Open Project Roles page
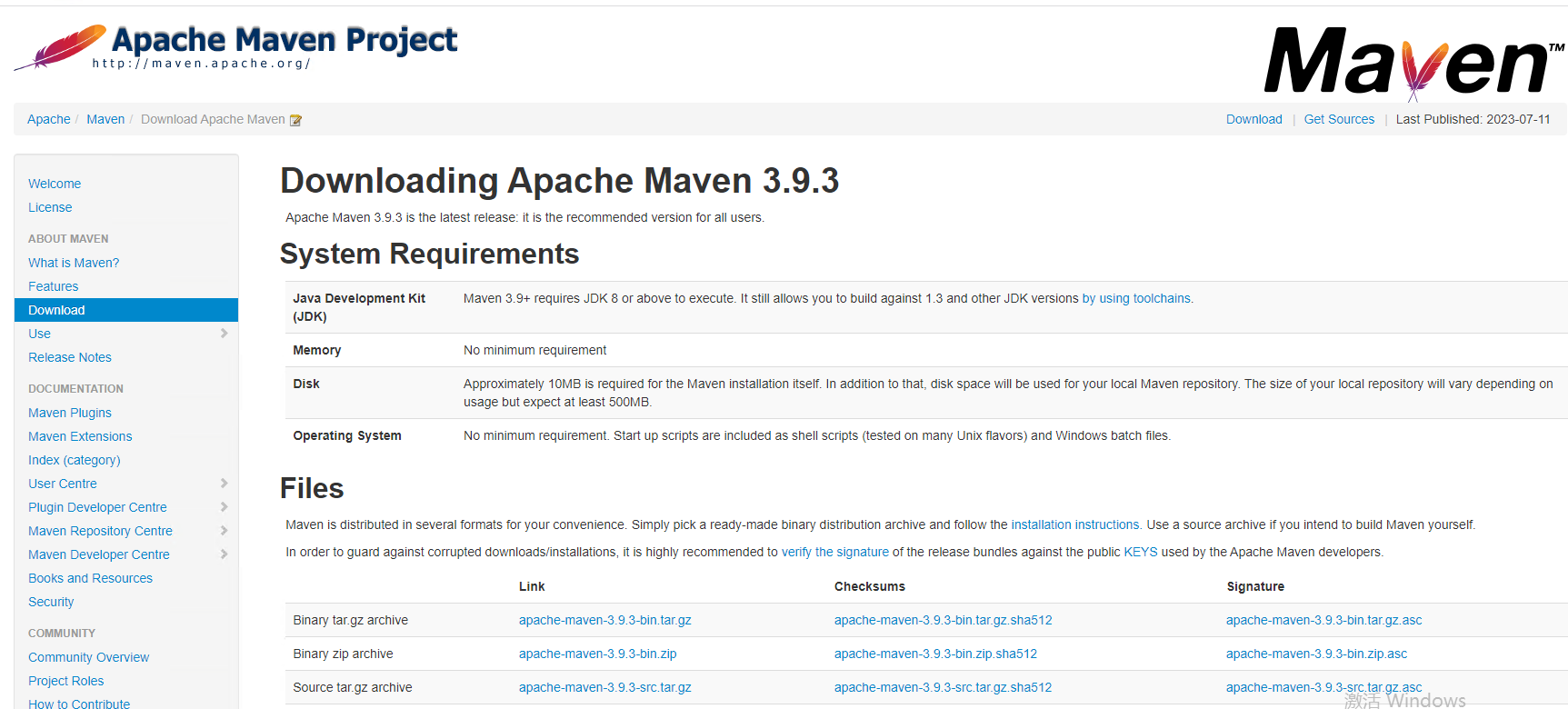 pyautogui.click(x=66, y=681)
